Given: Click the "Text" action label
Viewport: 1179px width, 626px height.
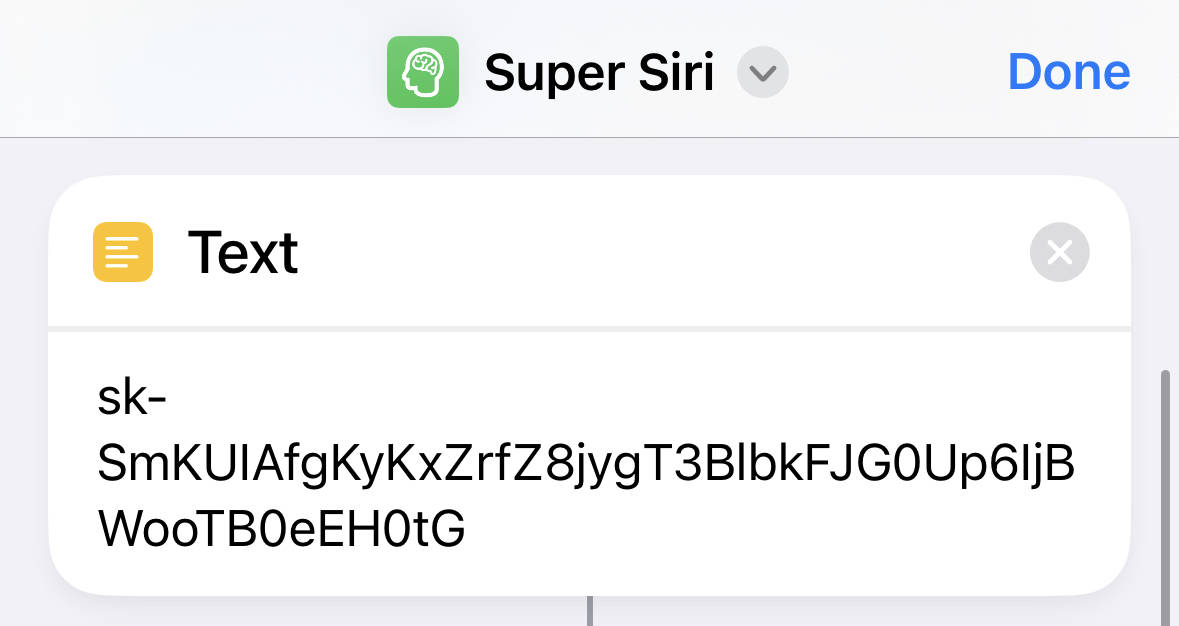Looking at the screenshot, I should [243, 253].
